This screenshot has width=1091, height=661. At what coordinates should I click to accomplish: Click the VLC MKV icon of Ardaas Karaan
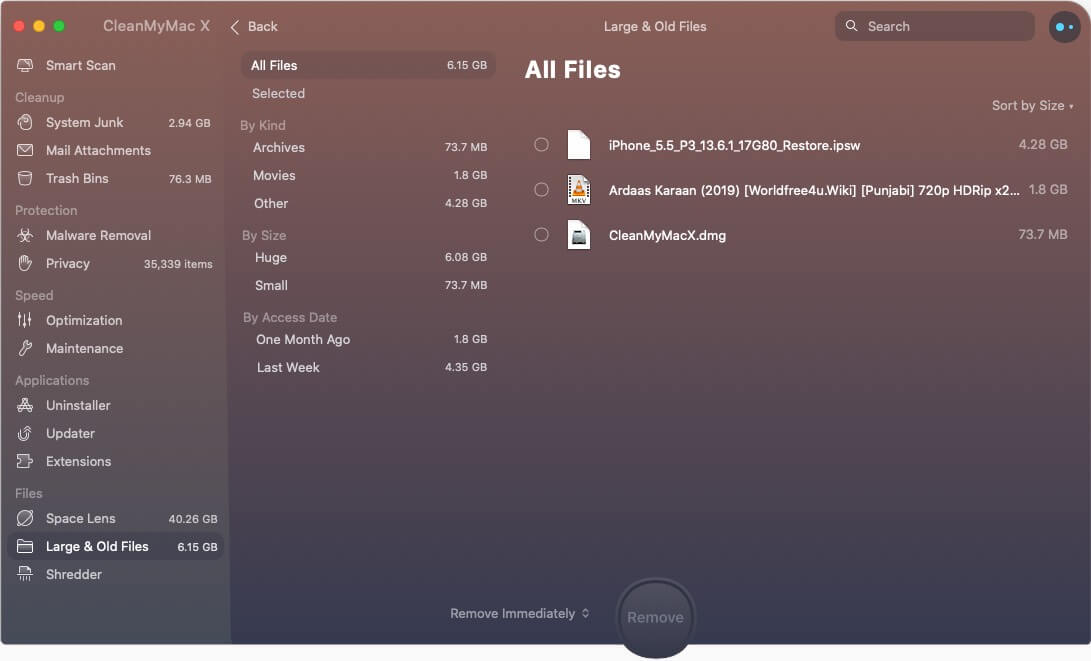578,189
